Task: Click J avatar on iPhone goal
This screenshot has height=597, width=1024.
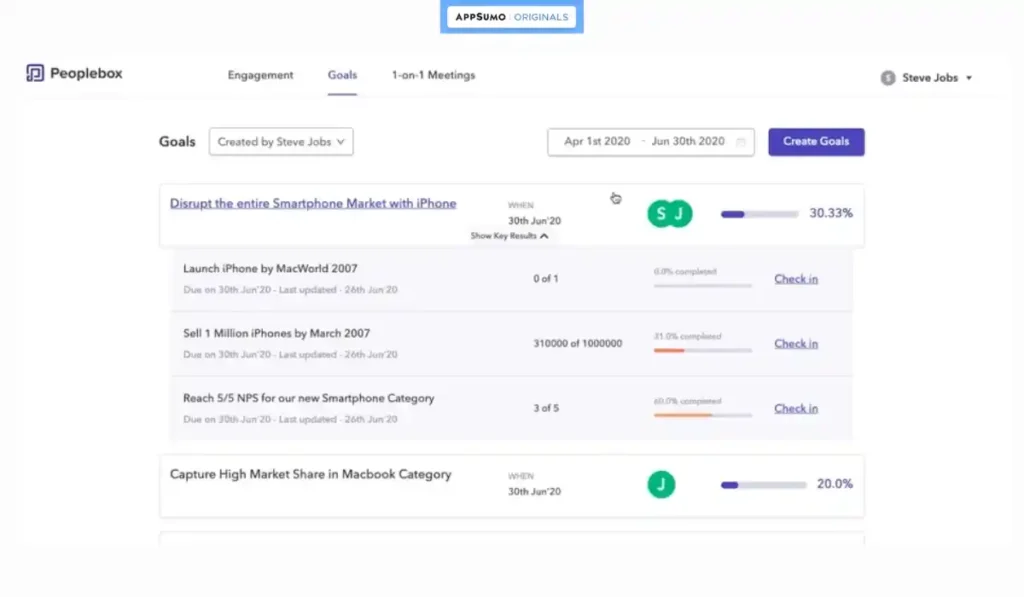Action: 680,213
